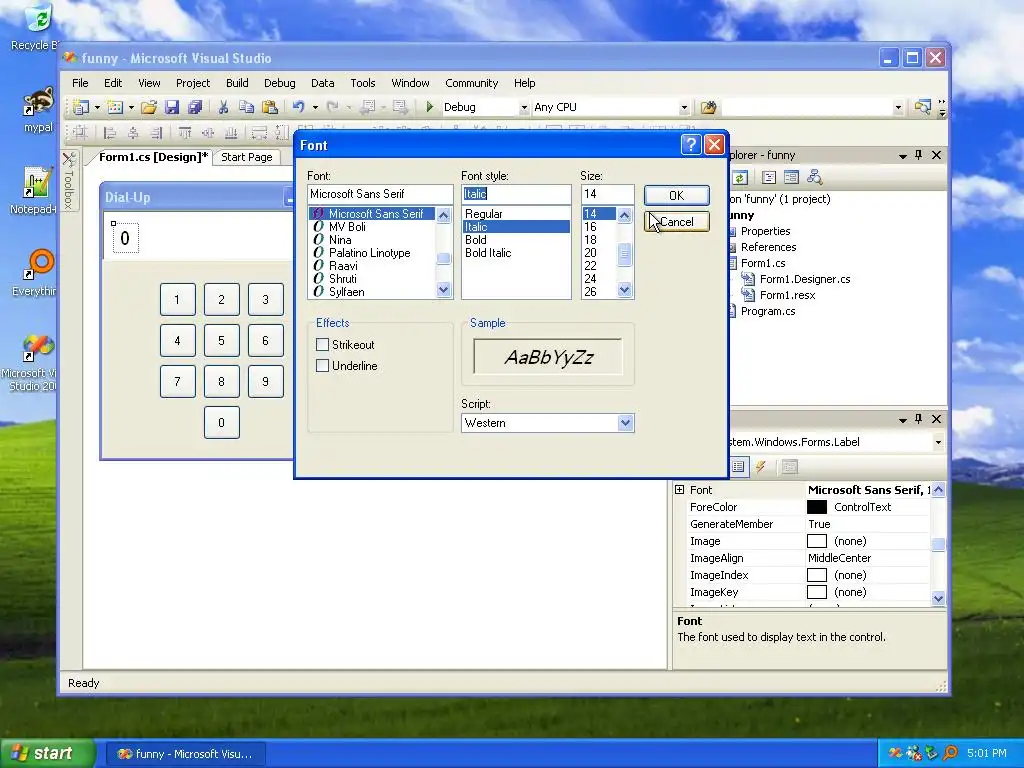Click the Font dialog help question mark
1024x768 pixels.
click(691, 144)
